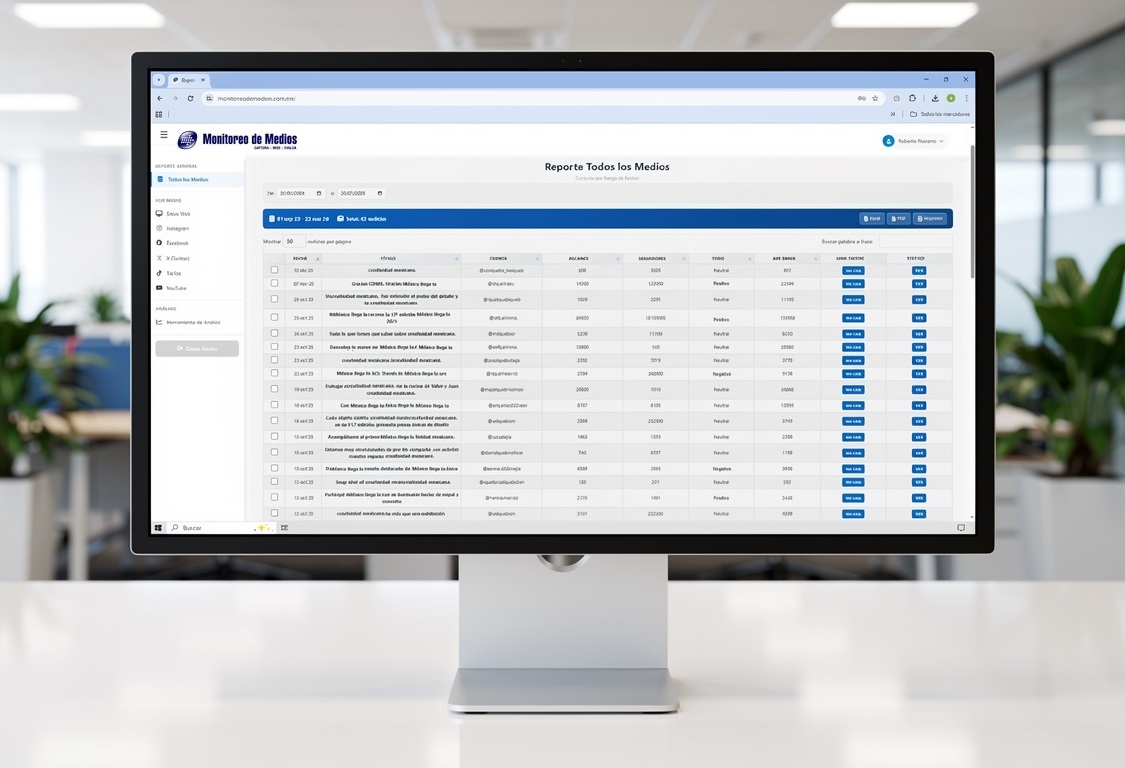Click the TikTok icon in sidebar
Viewport: 1125px width, 768px height.
(159, 273)
